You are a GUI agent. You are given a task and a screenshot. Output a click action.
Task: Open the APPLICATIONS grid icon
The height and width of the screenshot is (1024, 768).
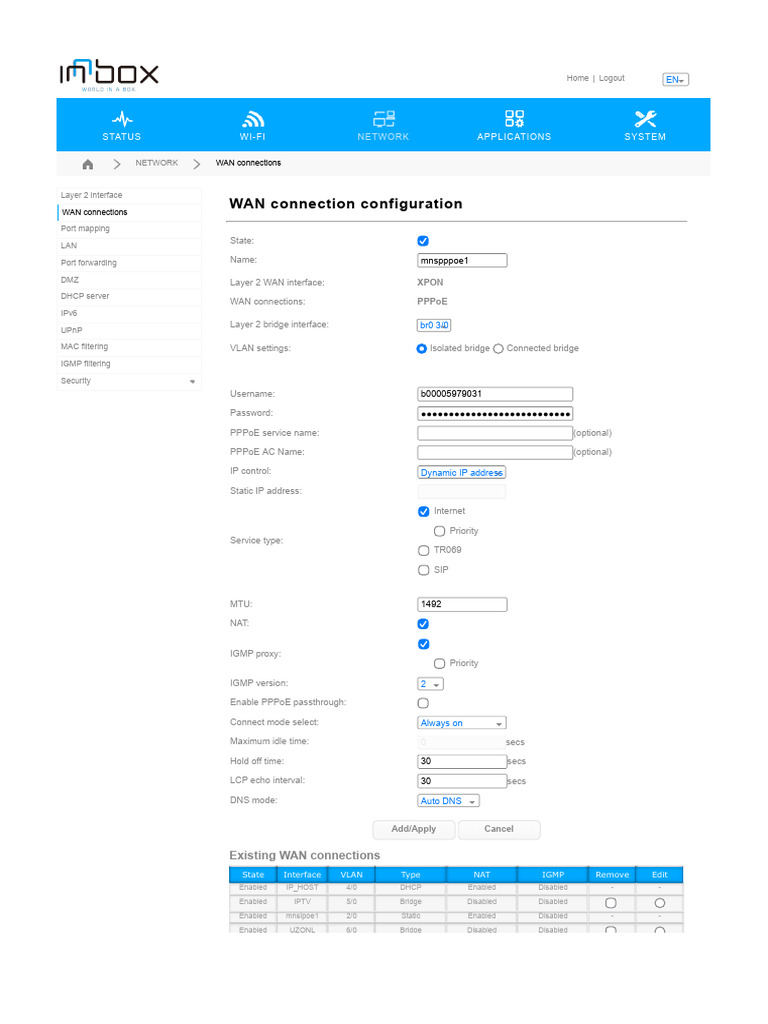[514, 119]
